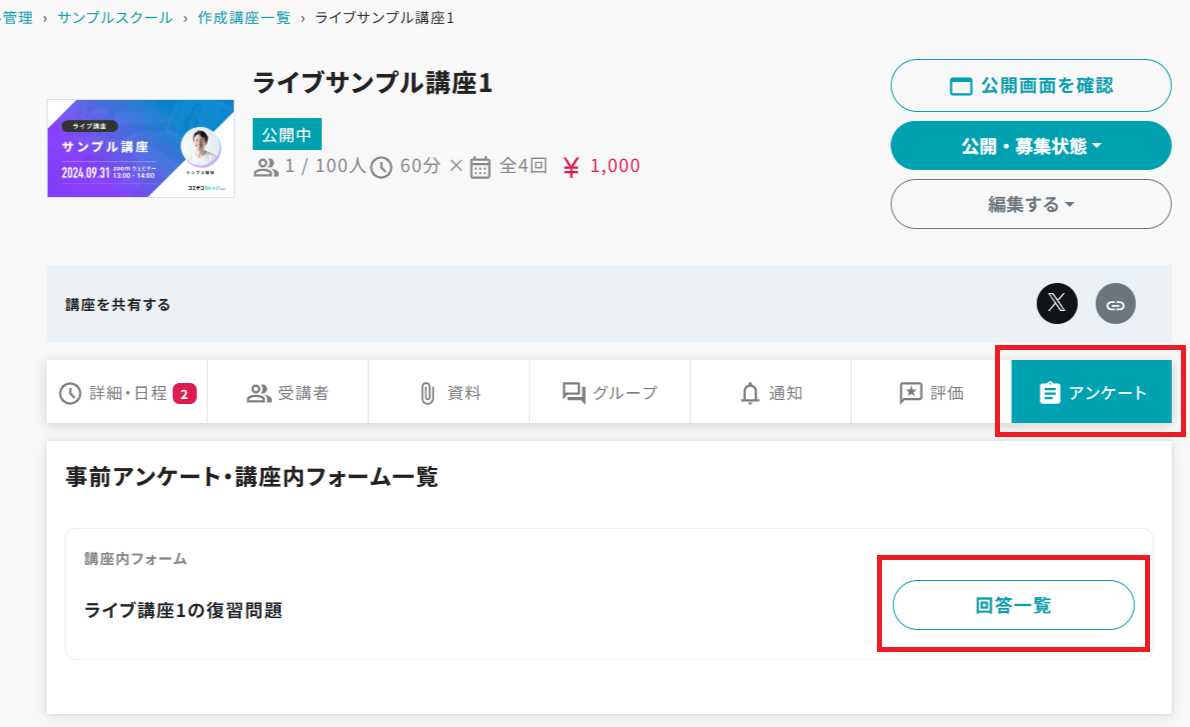Click the people icon on 受講者 tab
The height and width of the screenshot is (727, 1190).
(259, 393)
